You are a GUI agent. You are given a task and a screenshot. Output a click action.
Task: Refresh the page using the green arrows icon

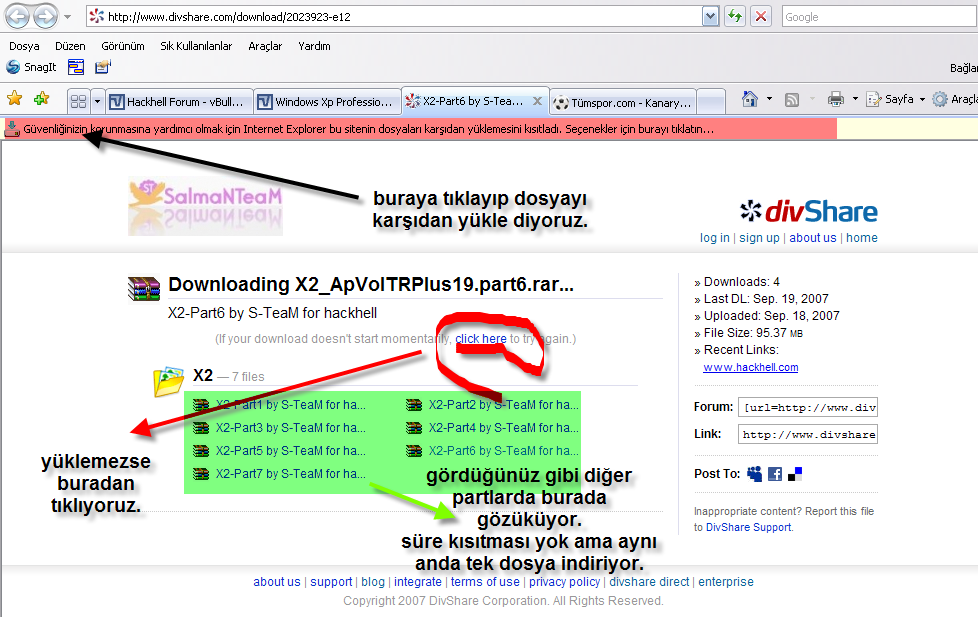click(735, 16)
